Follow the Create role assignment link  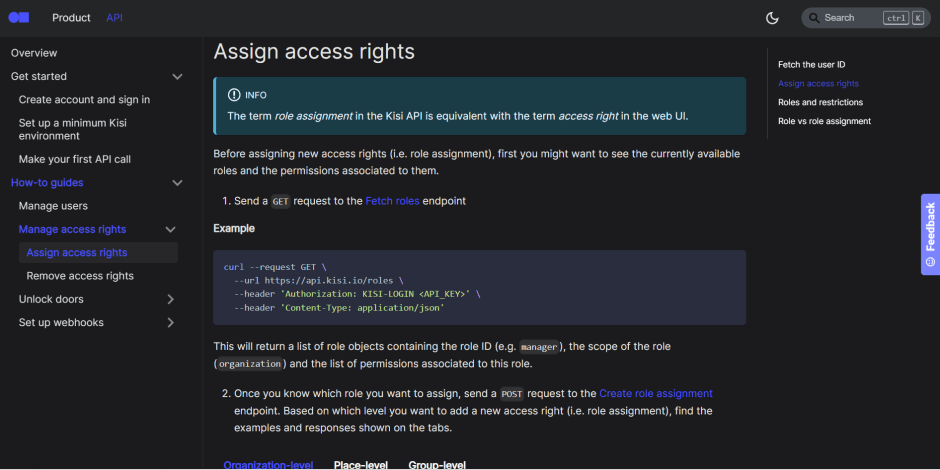pyautogui.click(x=656, y=393)
